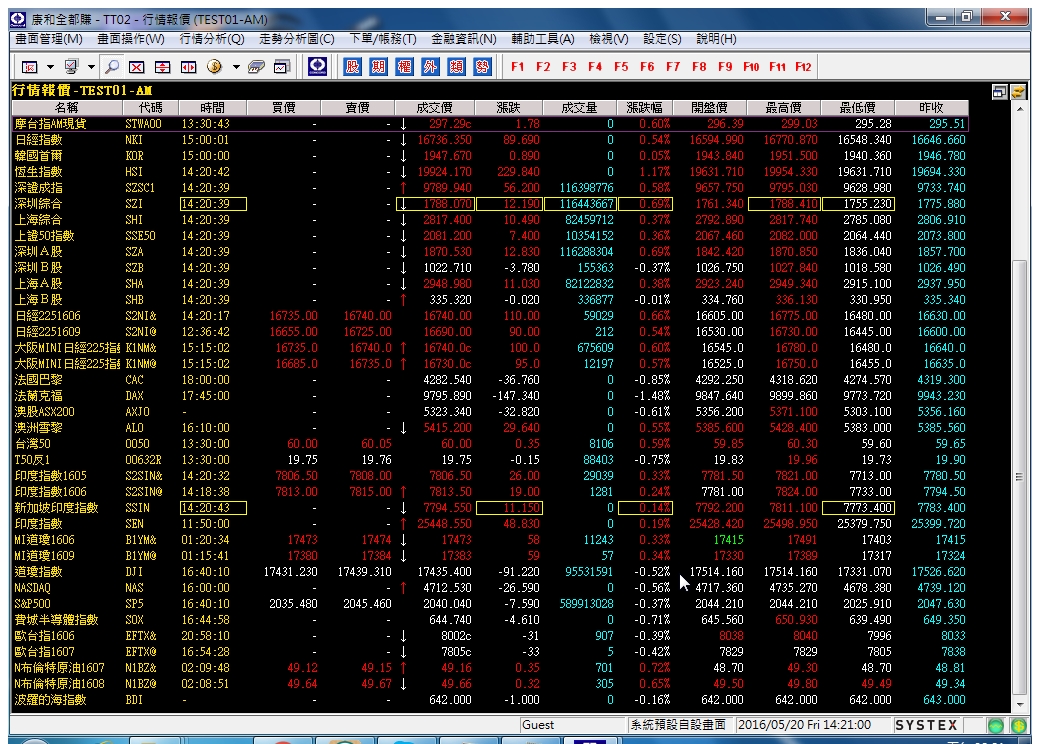The width and height of the screenshot is (1040, 744).
Task: Select the S&P500 row
Action: tap(490, 603)
